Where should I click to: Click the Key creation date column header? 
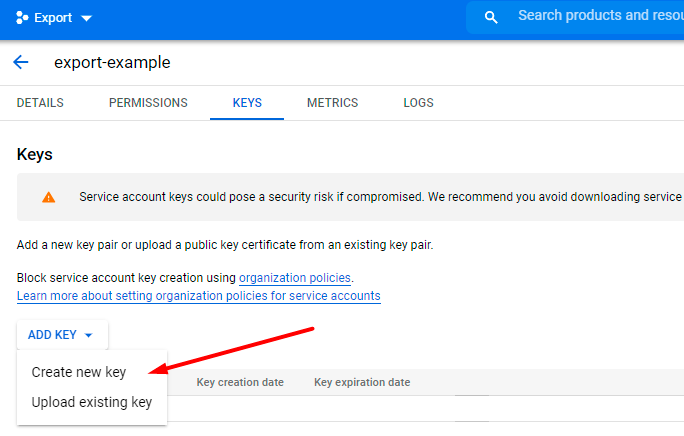click(x=240, y=382)
